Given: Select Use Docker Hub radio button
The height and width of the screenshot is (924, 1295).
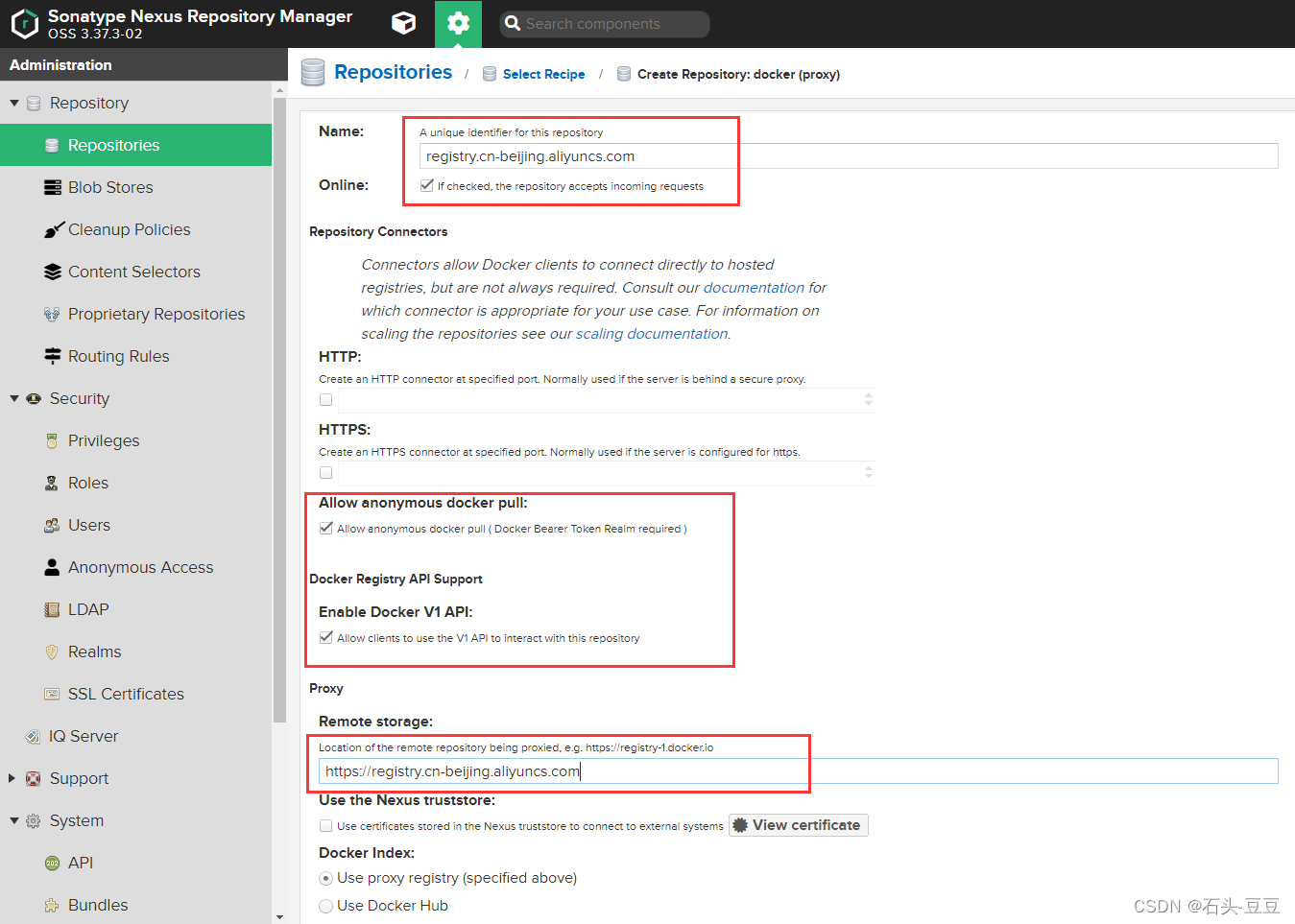Looking at the screenshot, I should click(326, 906).
